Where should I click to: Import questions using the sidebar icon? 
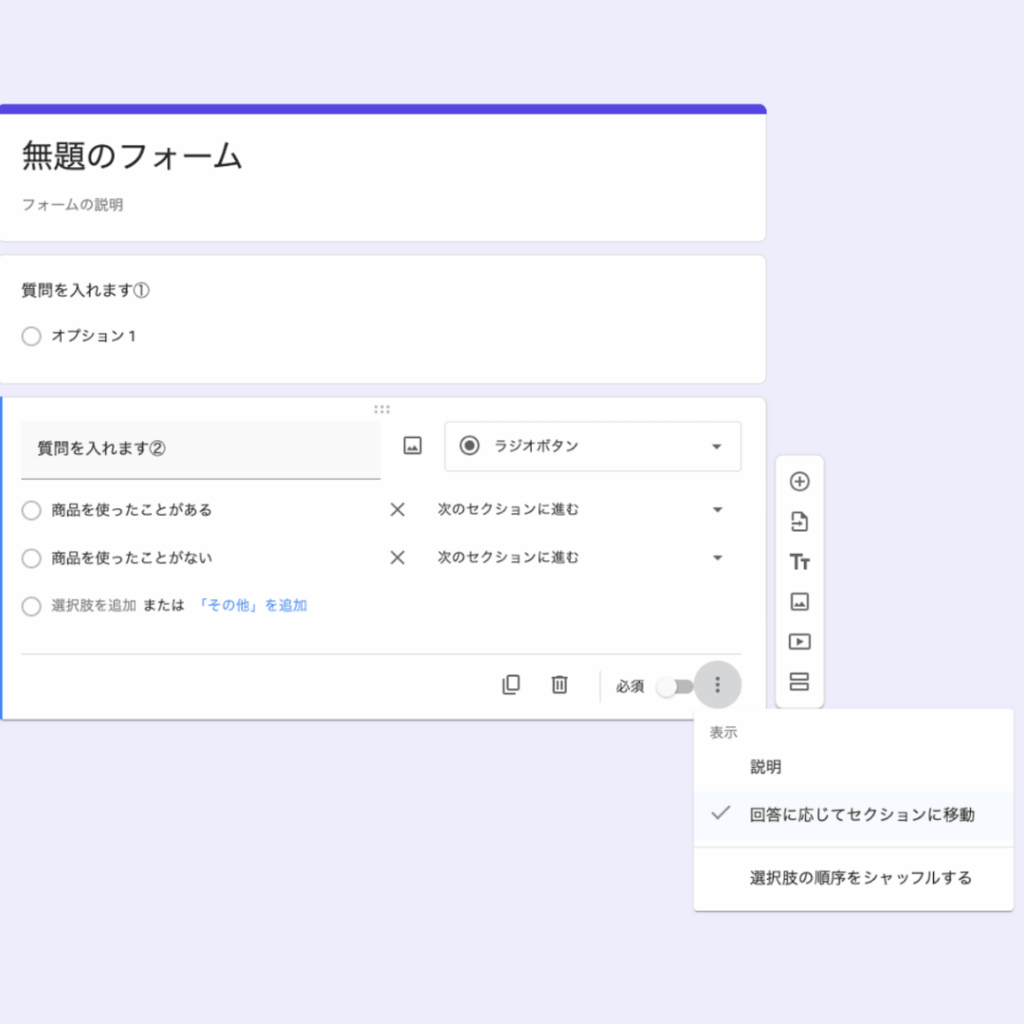[799, 521]
